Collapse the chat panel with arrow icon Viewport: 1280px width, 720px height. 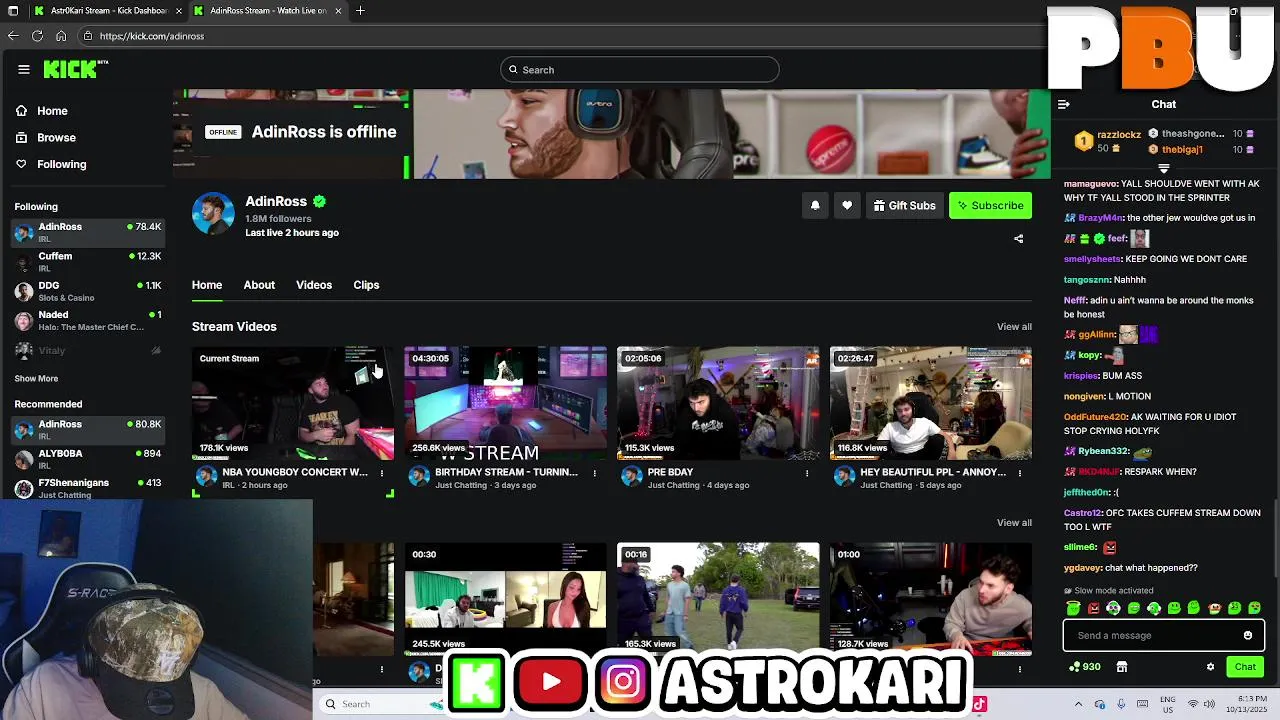click(x=1064, y=104)
